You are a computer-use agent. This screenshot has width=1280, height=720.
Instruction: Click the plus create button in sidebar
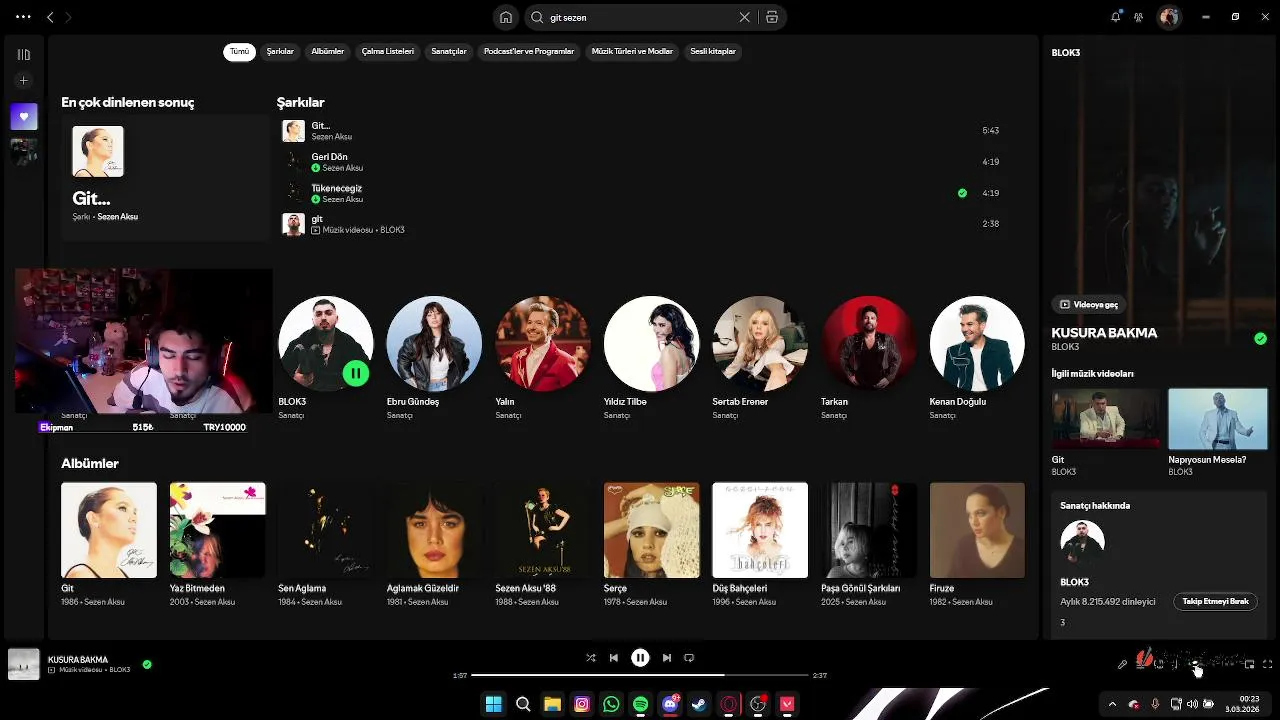[x=24, y=81]
